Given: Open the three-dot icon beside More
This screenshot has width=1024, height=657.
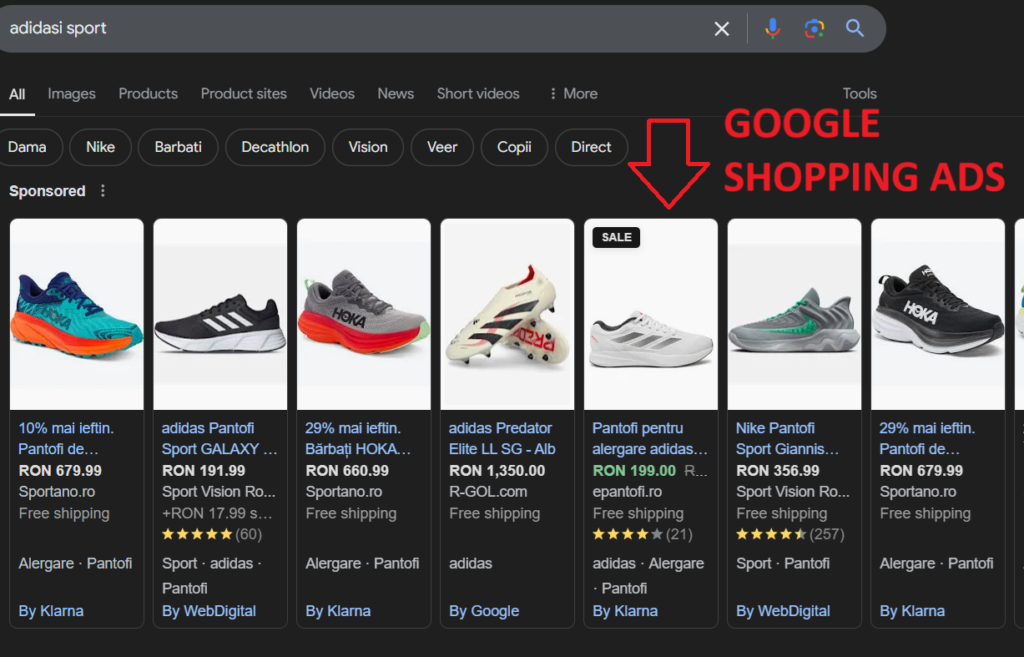Looking at the screenshot, I should [553, 93].
